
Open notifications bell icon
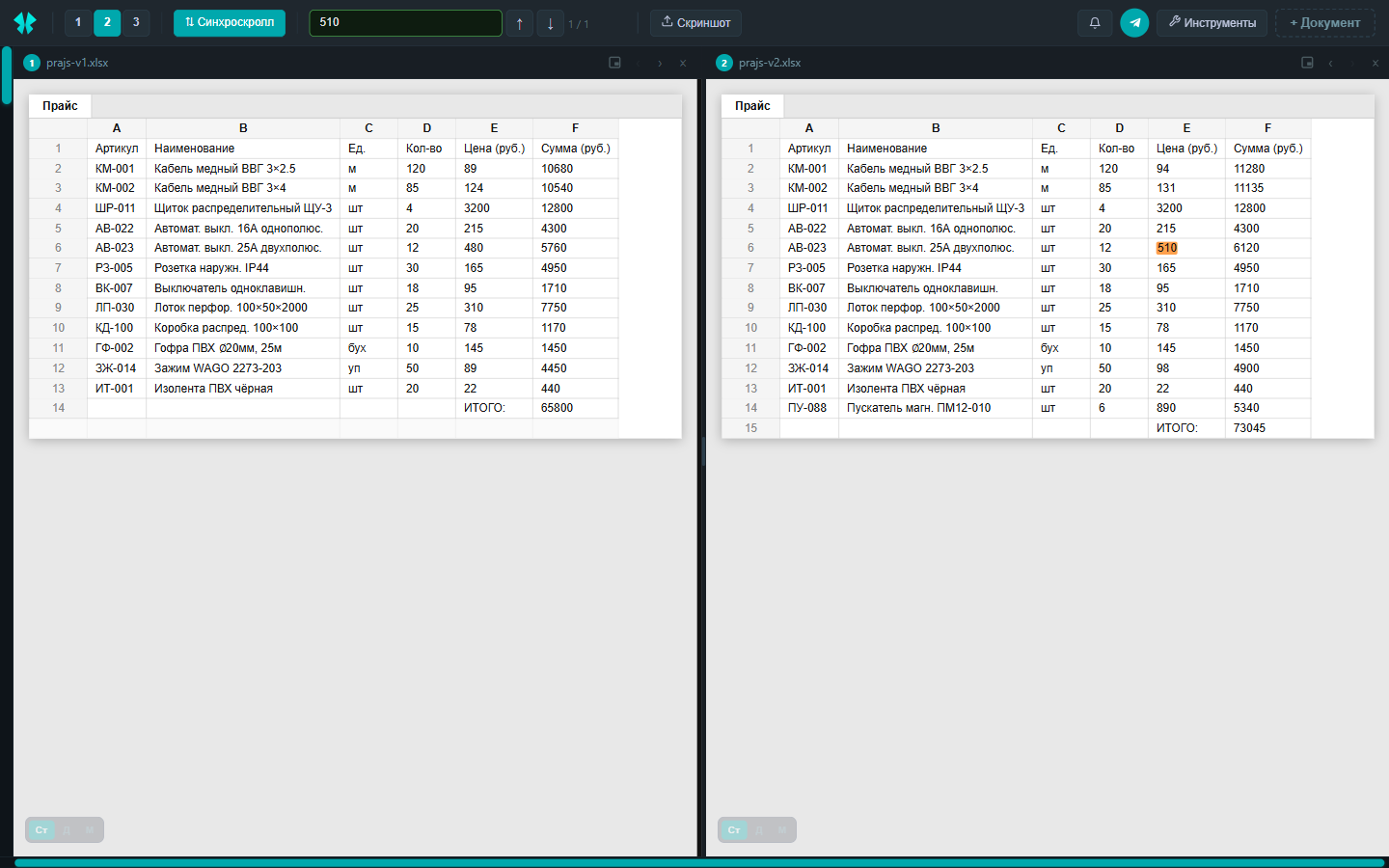click(1095, 22)
